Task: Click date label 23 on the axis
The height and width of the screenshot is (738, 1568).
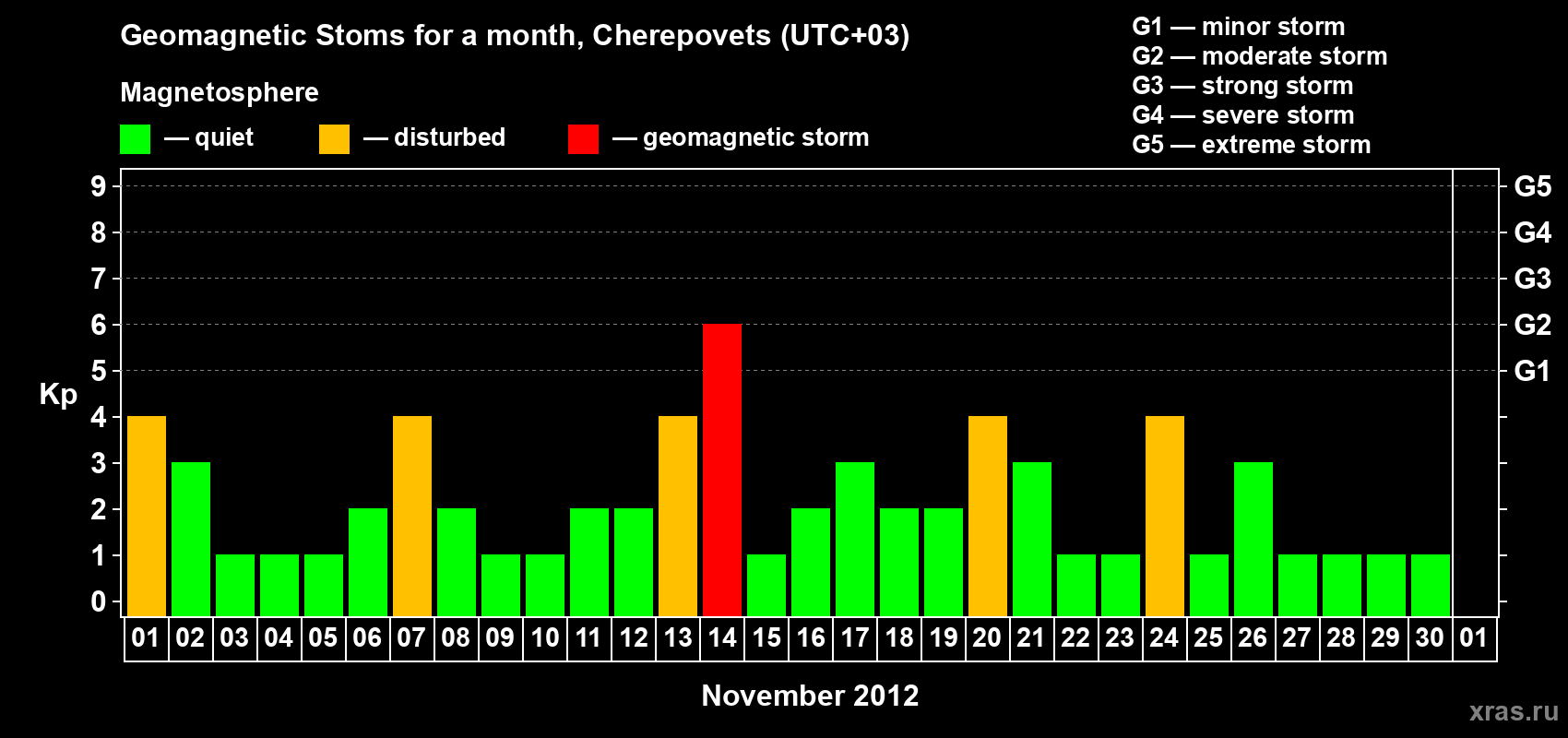Action: [1120, 638]
